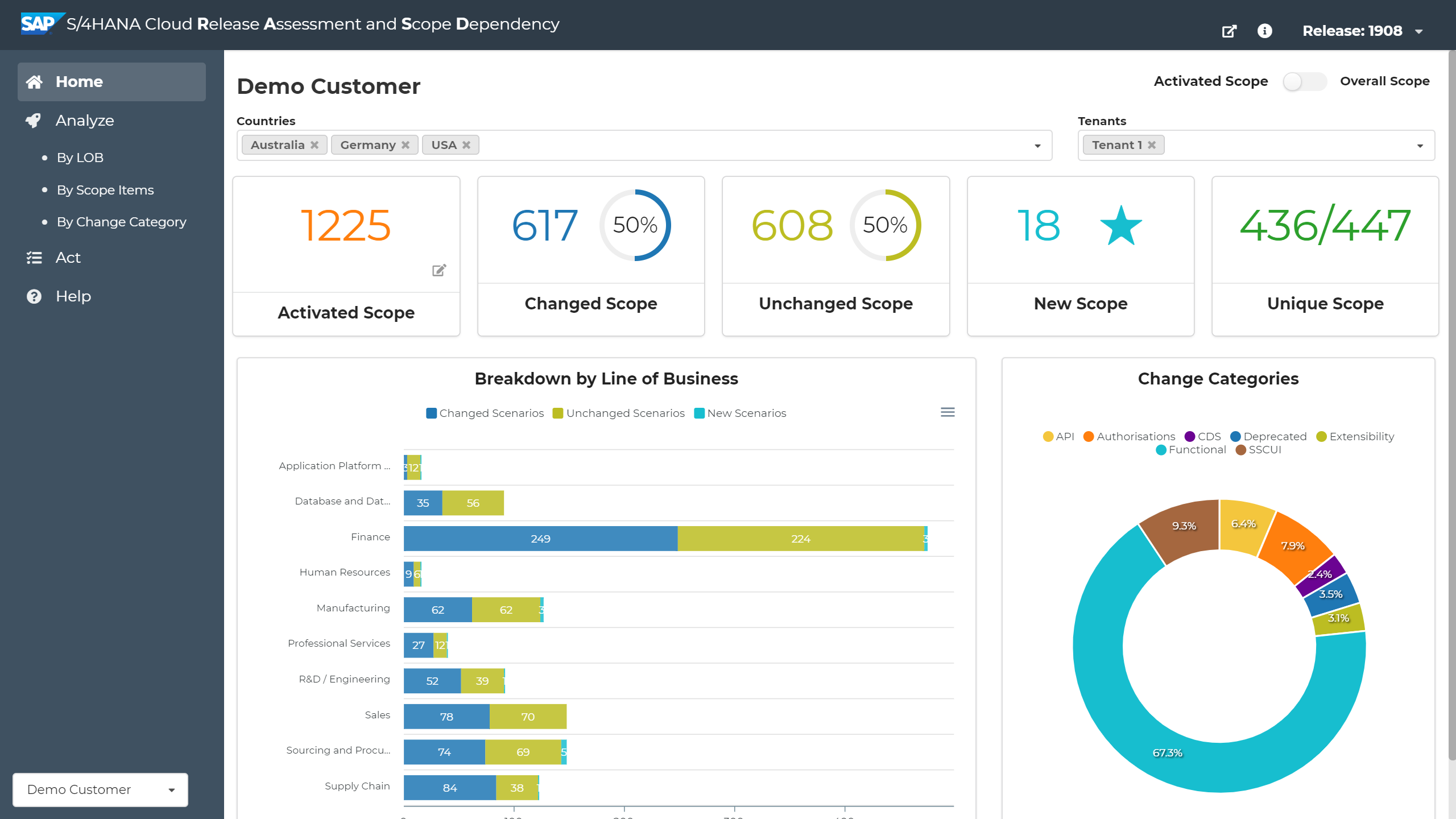Open By Scope Items link

click(x=105, y=190)
